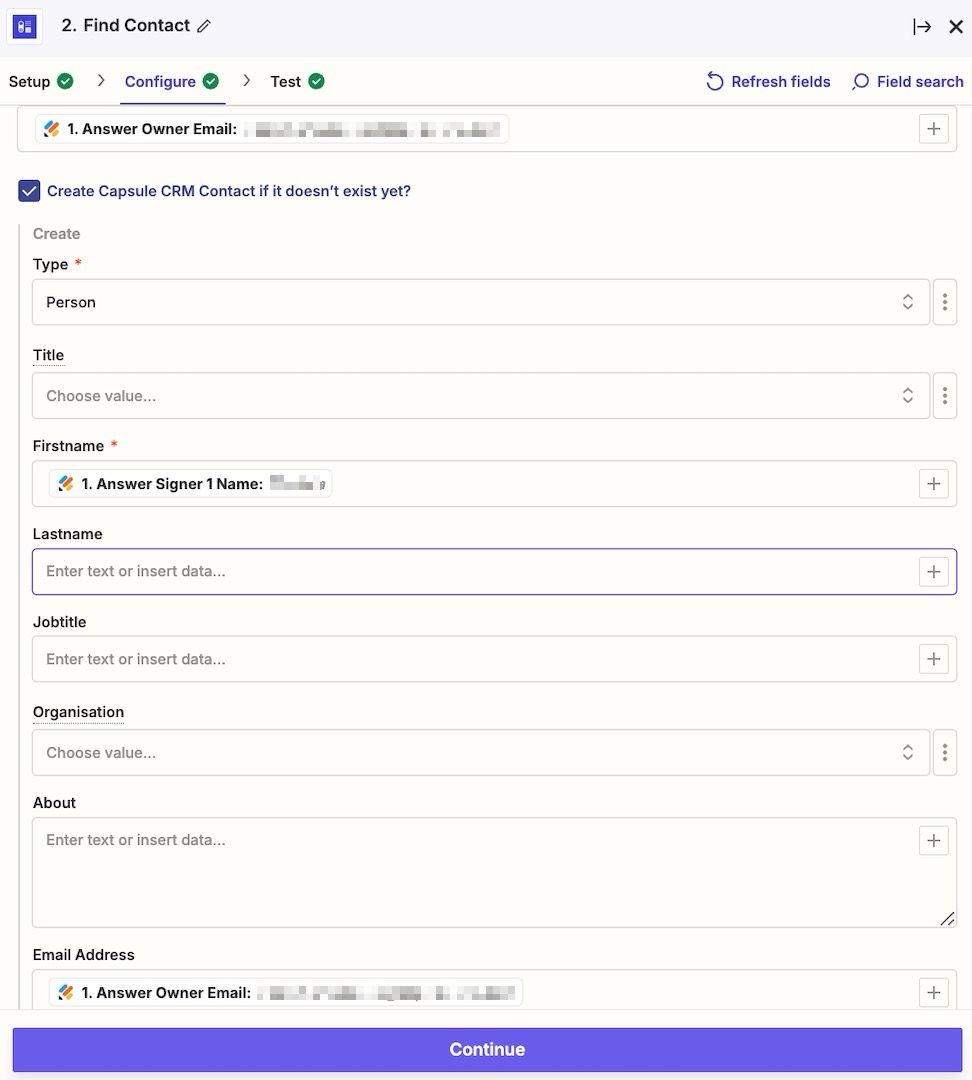Open three-dot menu beside Organisation field
This screenshot has height=1080, width=972.
pos(944,752)
